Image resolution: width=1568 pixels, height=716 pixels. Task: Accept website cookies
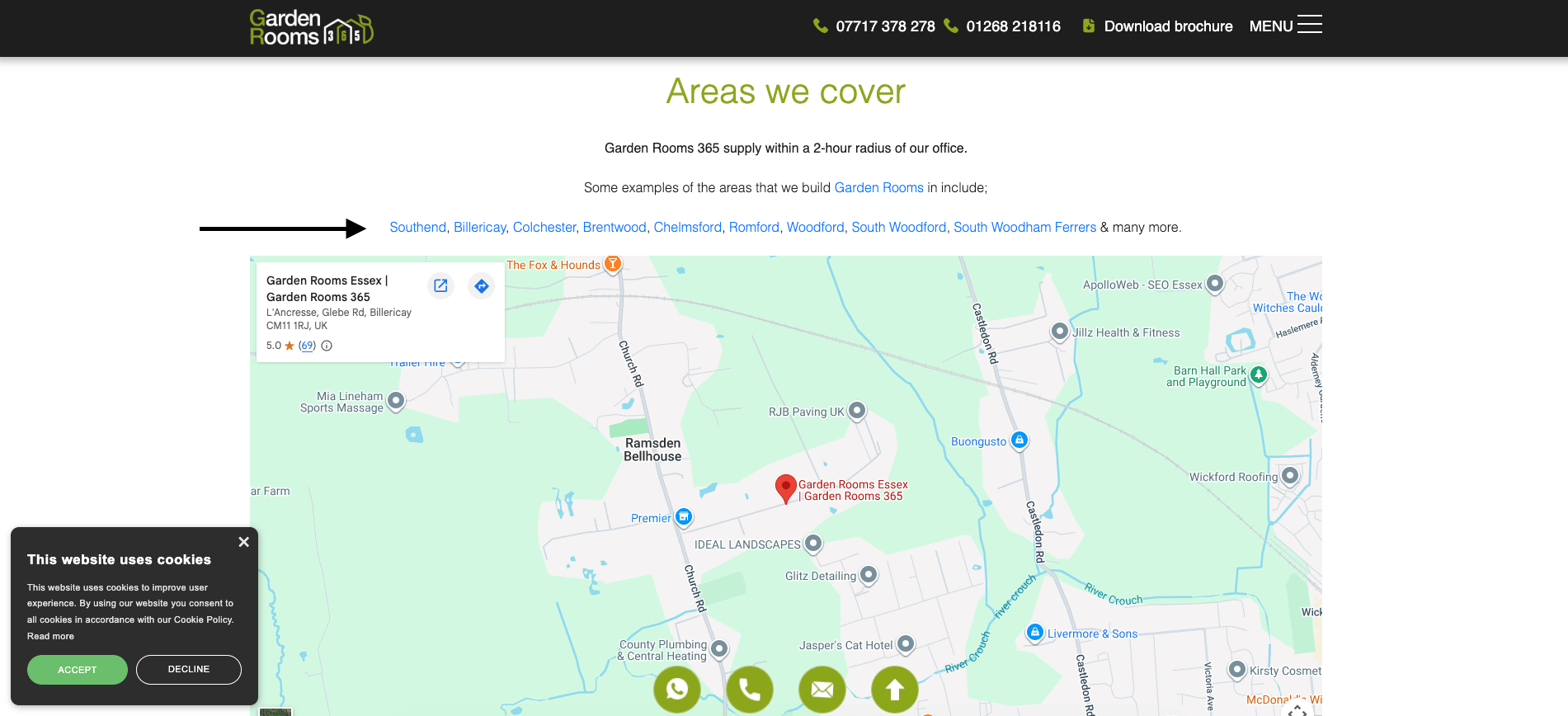point(78,670)
